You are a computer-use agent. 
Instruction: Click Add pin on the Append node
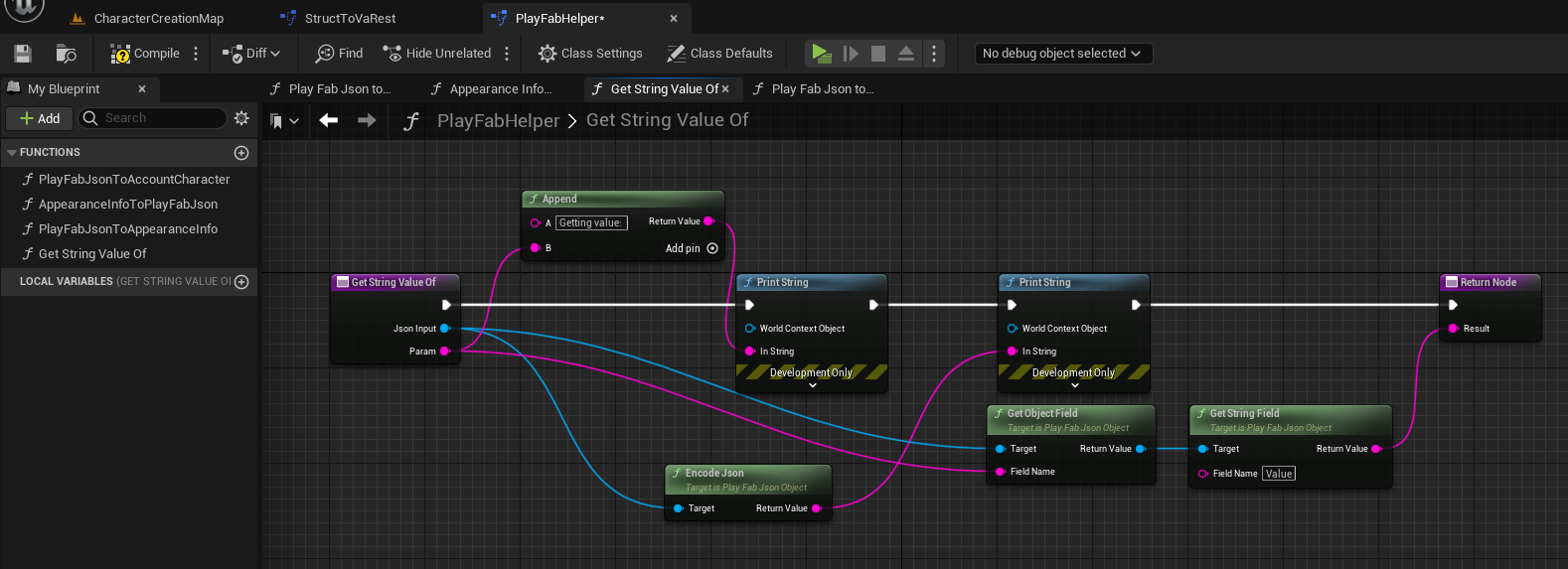(x=692, y=248)
